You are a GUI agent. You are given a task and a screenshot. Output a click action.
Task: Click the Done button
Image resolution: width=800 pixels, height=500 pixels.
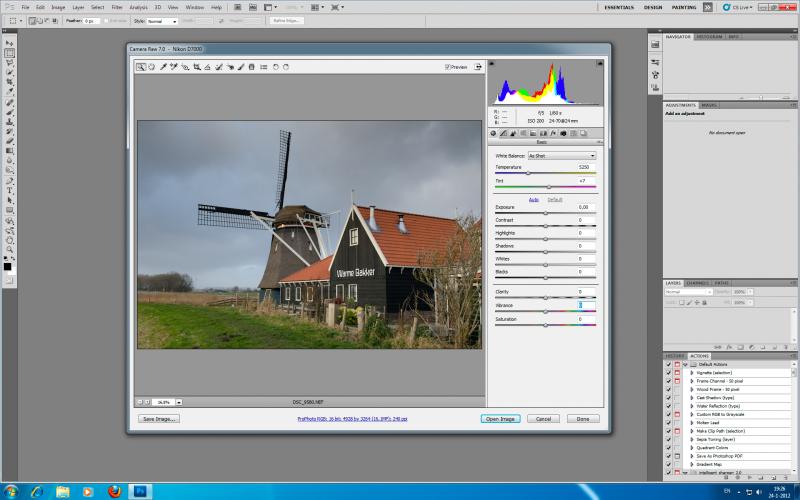pyautogui.click(x=583, y=418)
